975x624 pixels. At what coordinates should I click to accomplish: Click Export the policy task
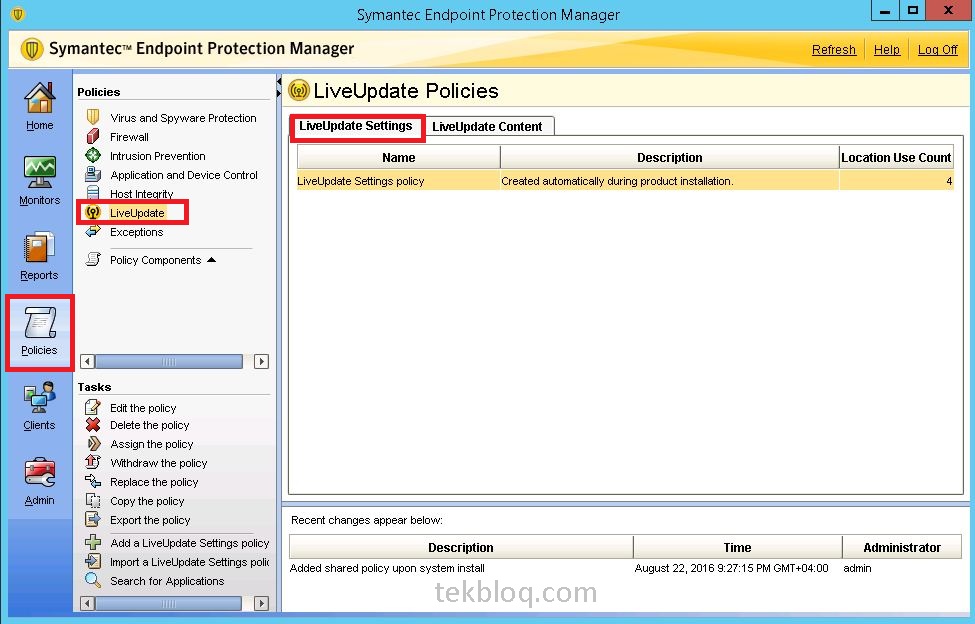(x=150, y=520)
